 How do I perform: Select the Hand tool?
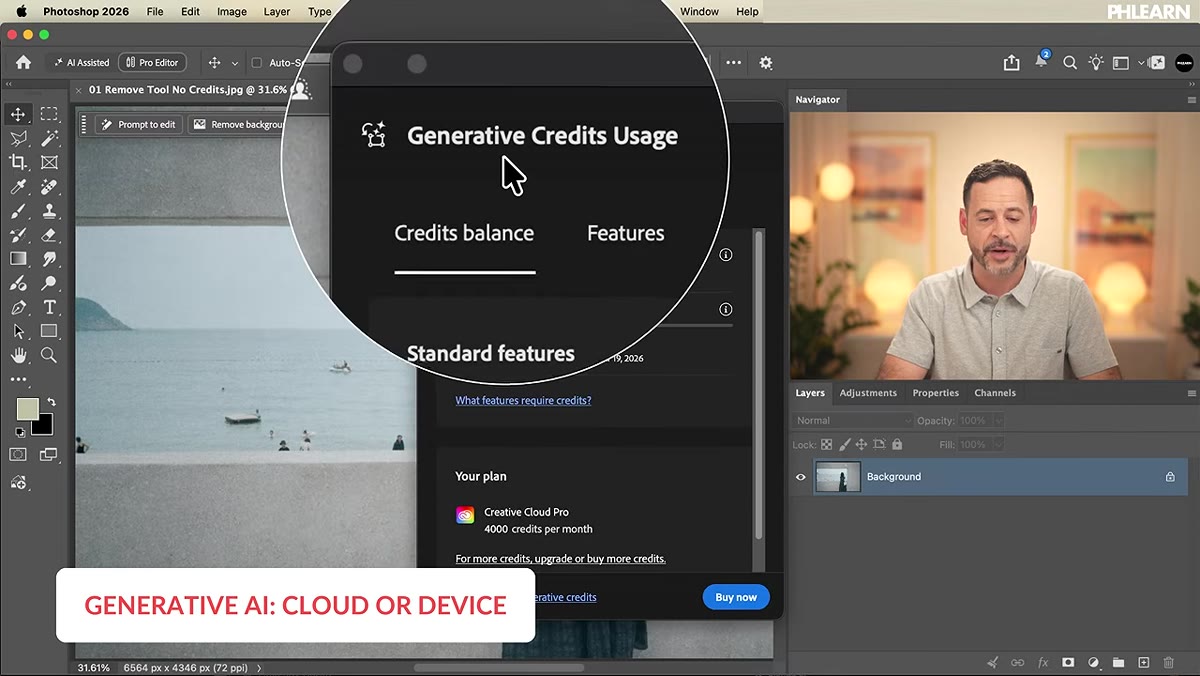(x=18, y=355)
